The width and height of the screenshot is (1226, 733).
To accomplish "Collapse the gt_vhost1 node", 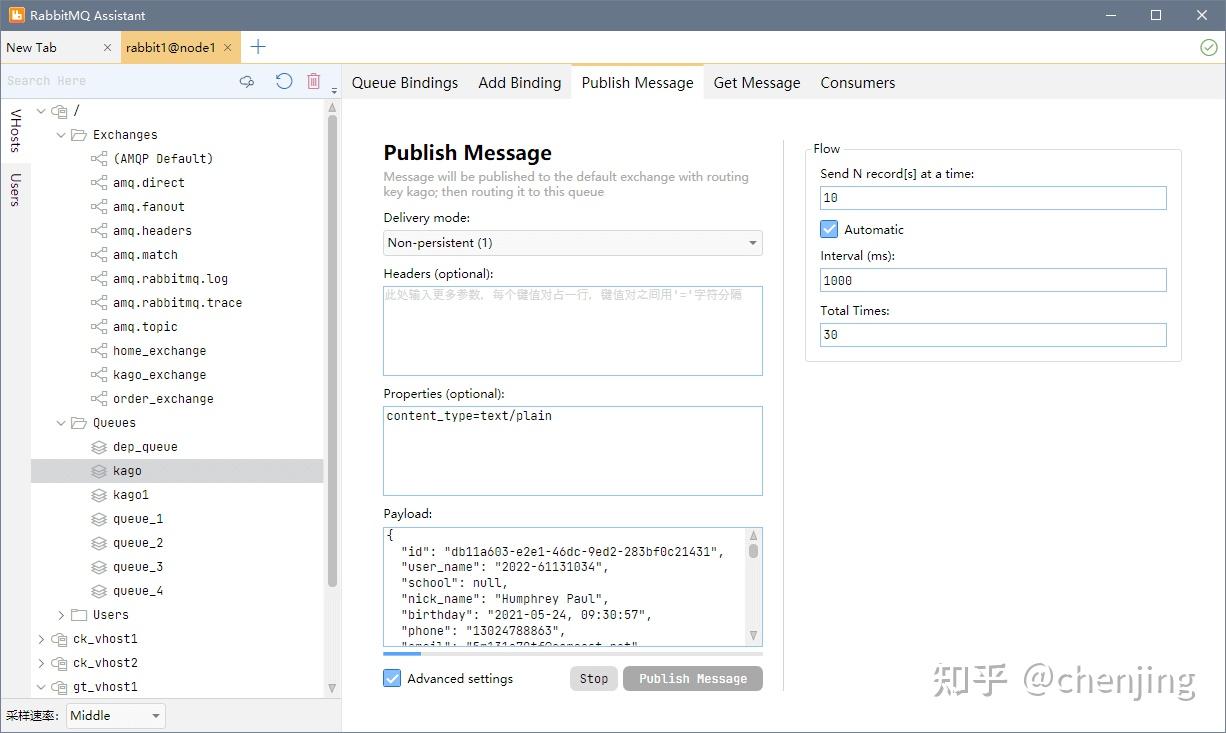I will 41,687.
